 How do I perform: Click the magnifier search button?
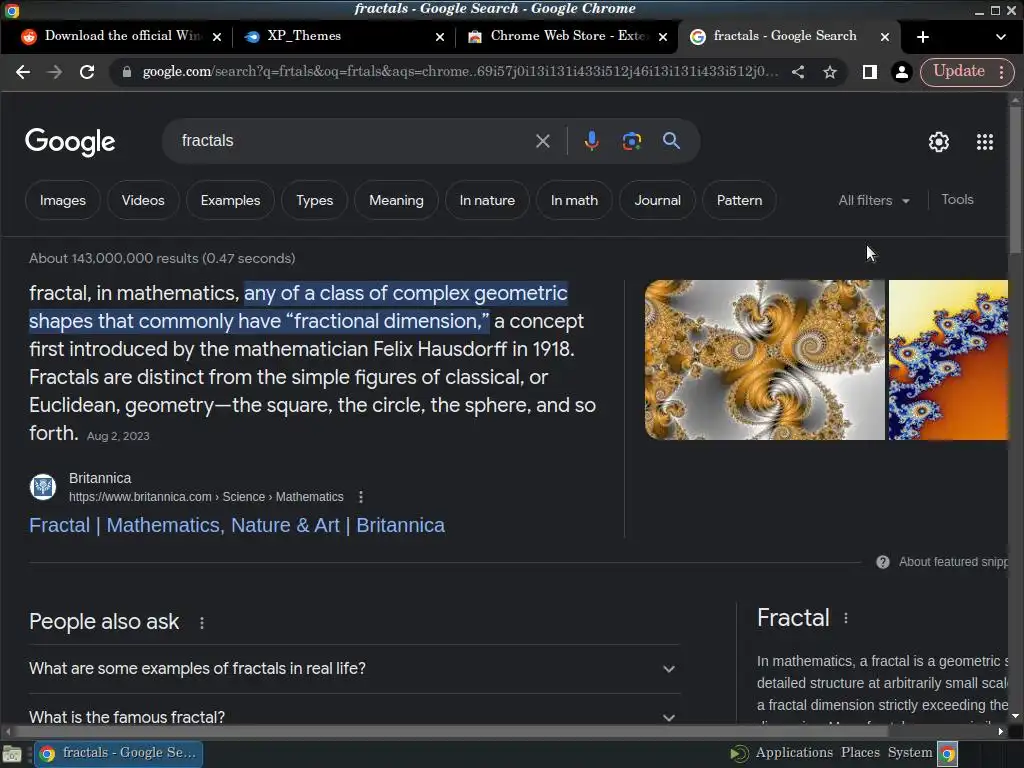(x=671, y=141)
